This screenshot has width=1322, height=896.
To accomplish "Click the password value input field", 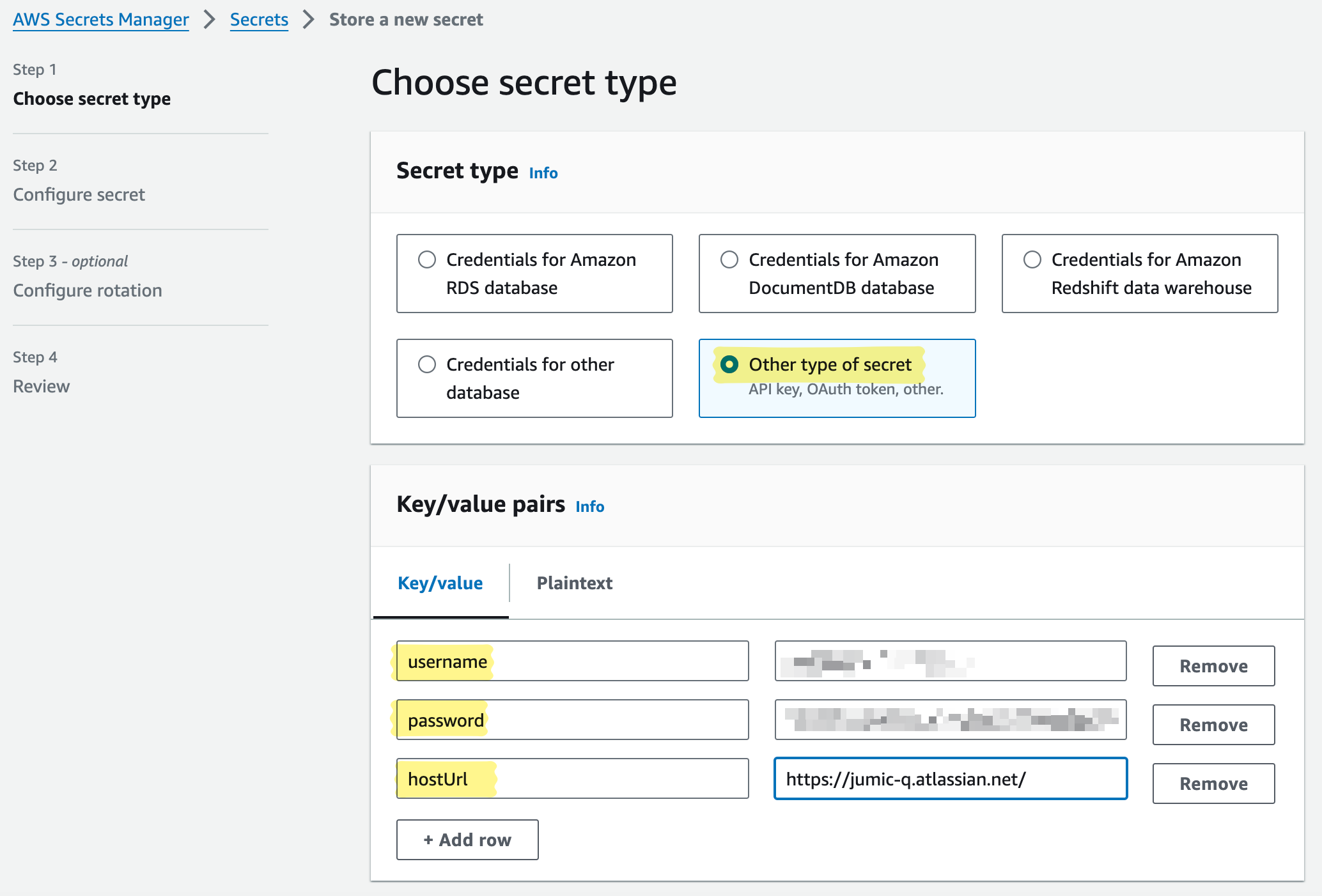I will click(951, 720).
